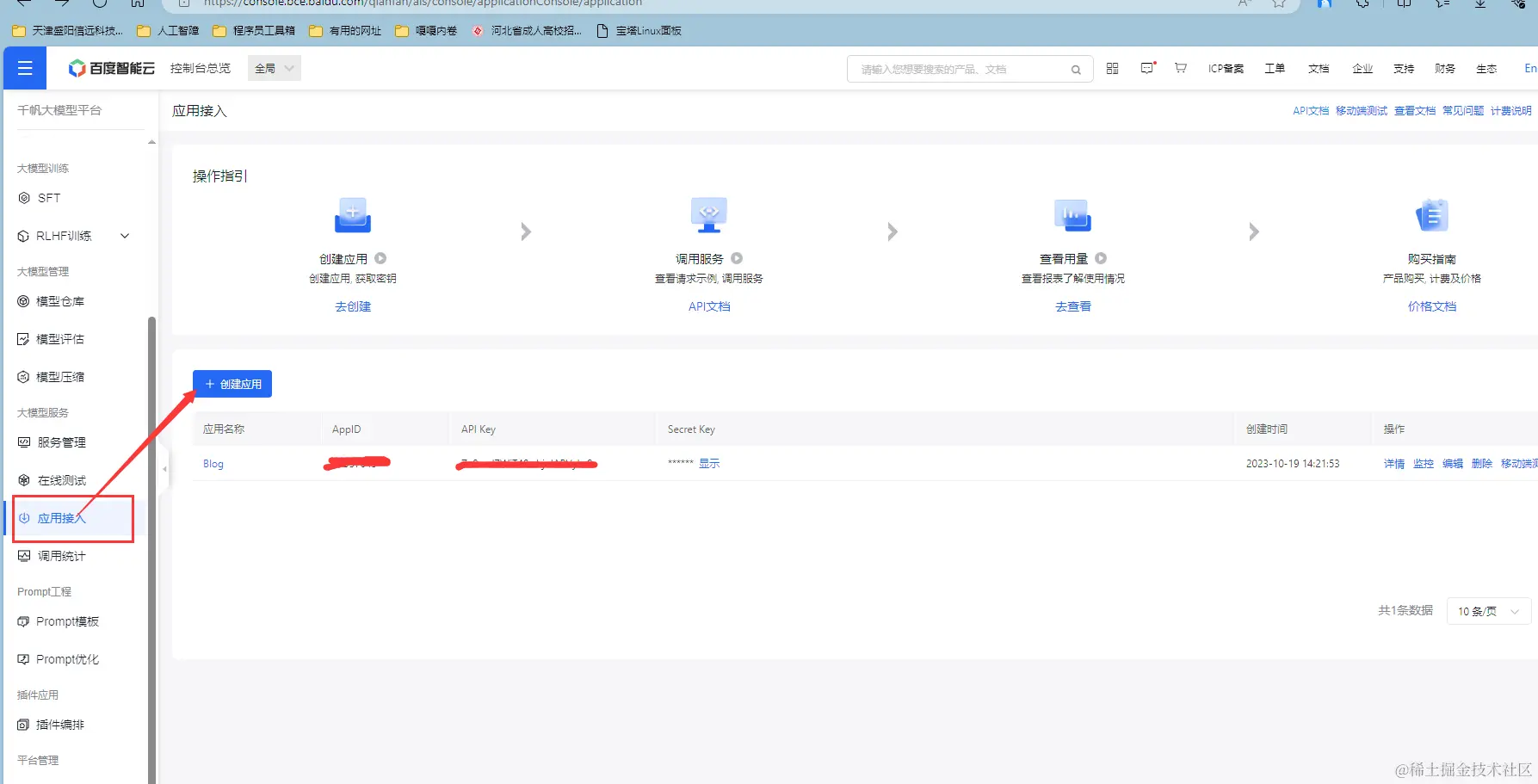Open the ICP备案 header menu
The image size is (1538, 784).
coord(1226,69)
